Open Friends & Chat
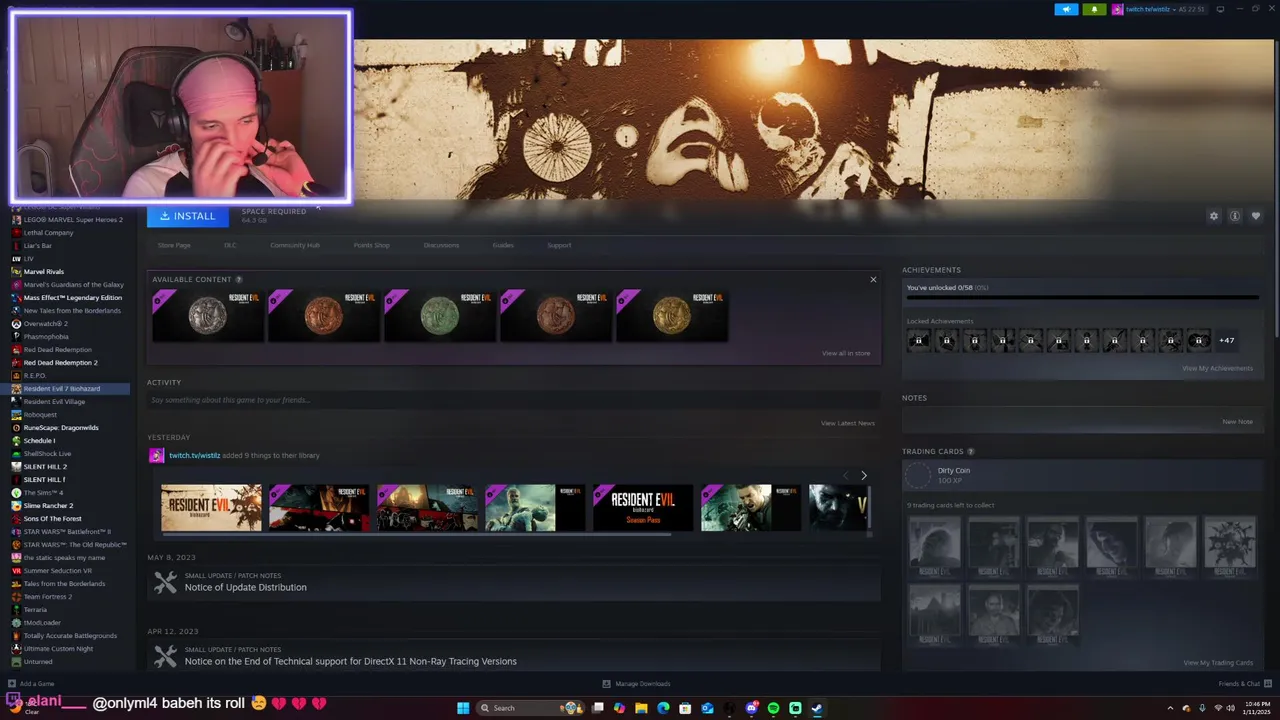1280x720 pixels. pos(1243,684)
